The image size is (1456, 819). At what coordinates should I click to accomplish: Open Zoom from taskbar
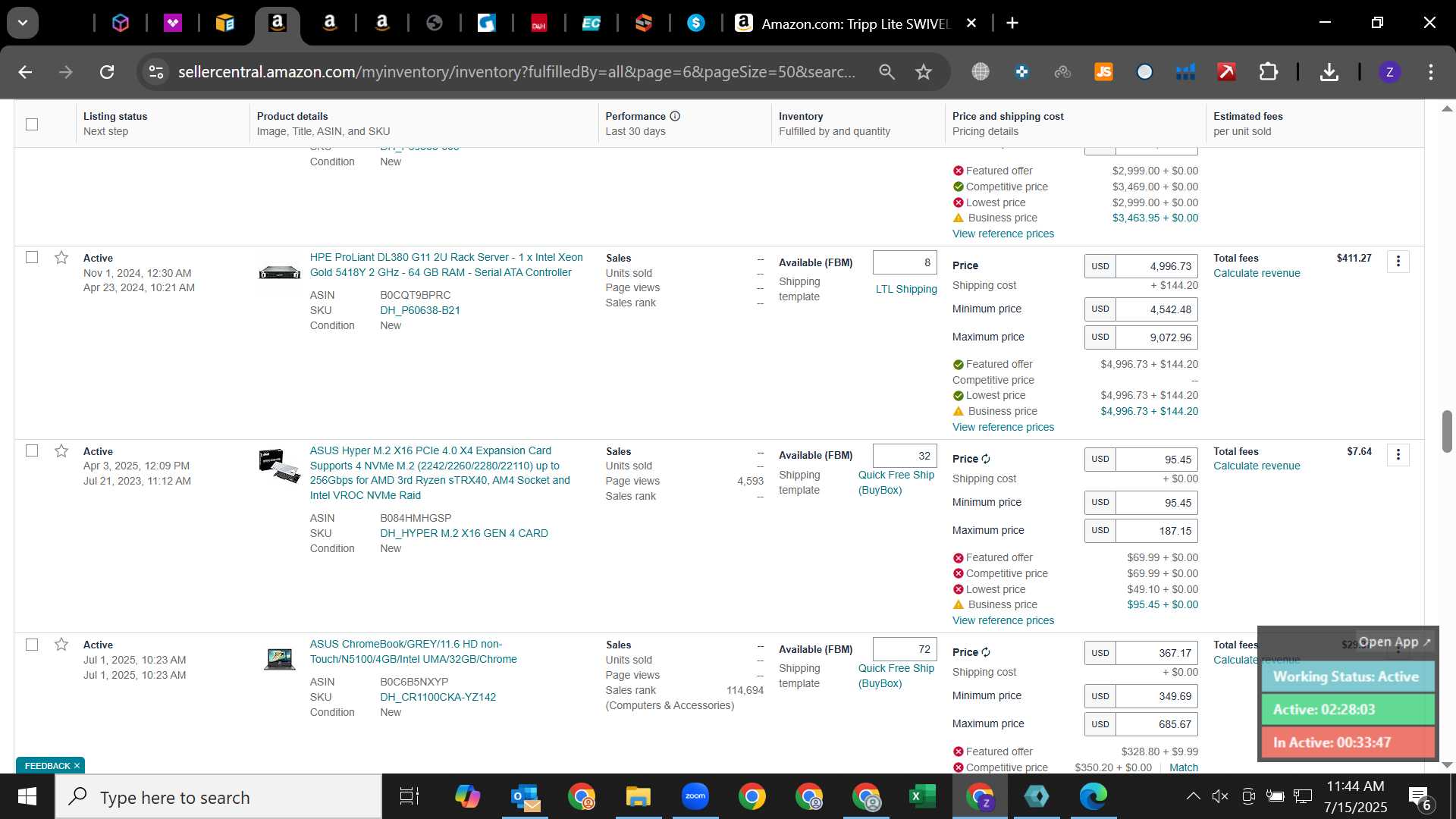pyautogui.click(x=695, y=797)
